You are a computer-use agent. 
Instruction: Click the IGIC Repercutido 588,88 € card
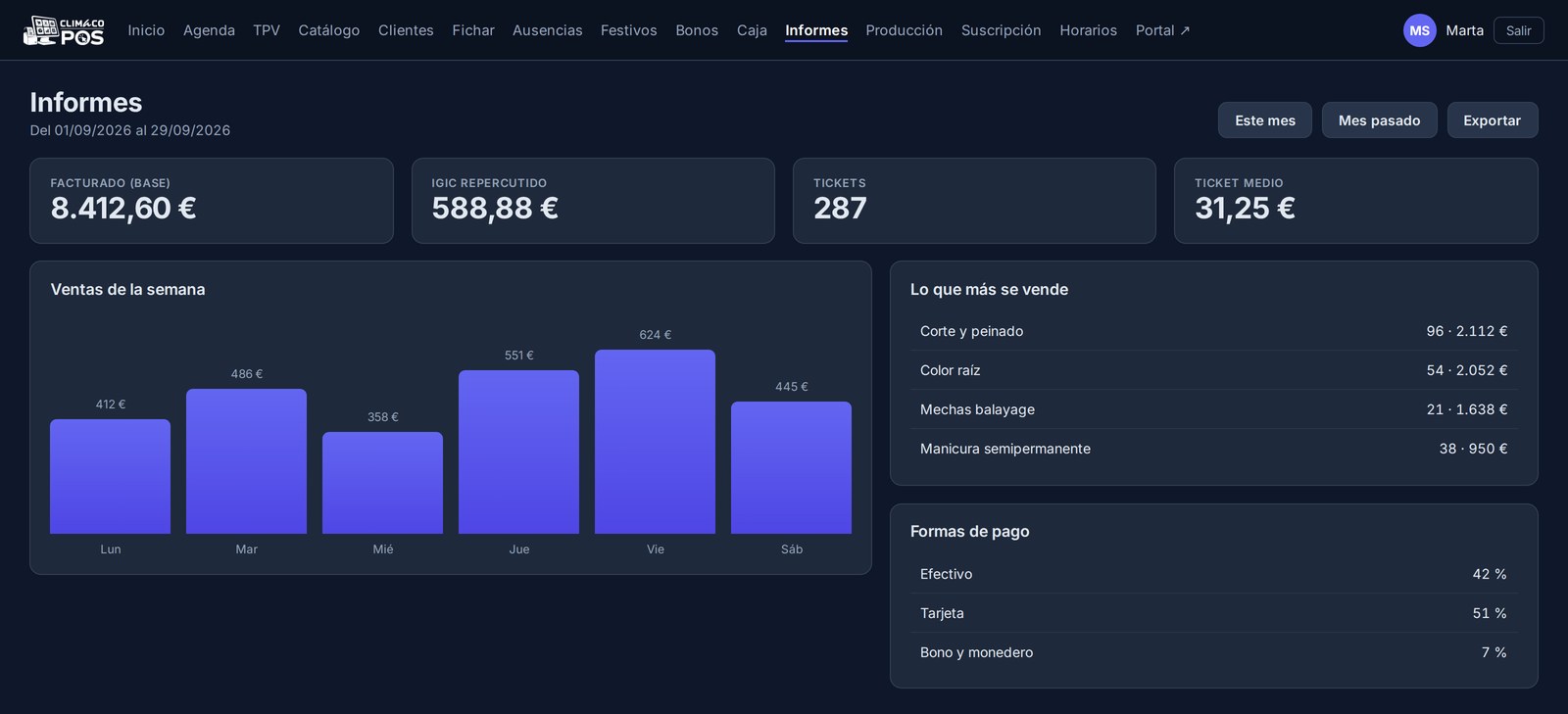tap(593, 201)
